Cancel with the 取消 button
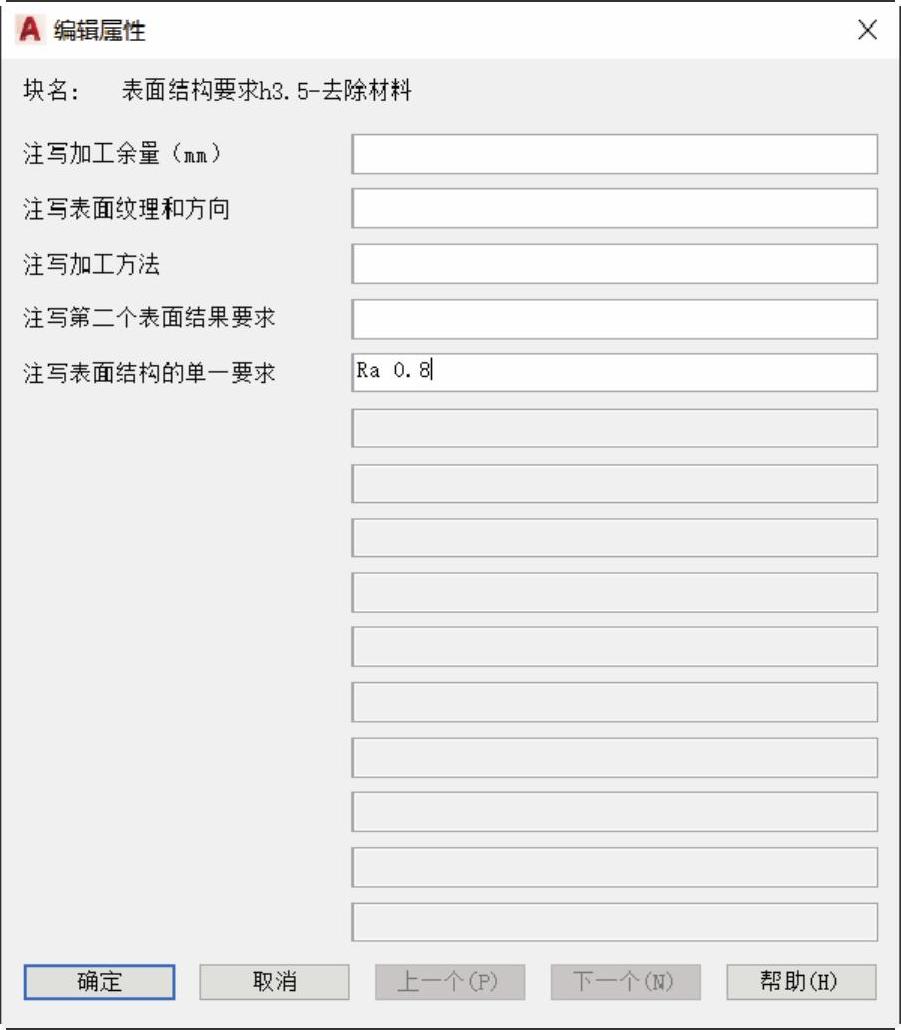 click(x=274, y=982)
